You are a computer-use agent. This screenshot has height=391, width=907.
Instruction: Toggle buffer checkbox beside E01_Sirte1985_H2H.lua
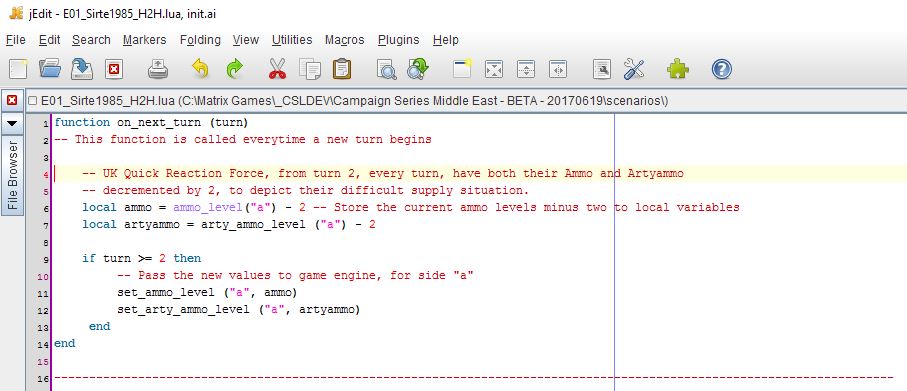[x=33, y=101]
